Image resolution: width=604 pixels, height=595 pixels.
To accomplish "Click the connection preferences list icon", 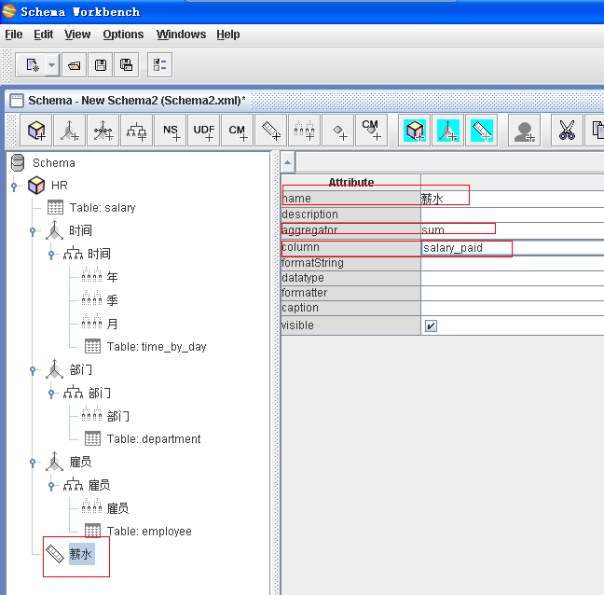I will click(x=159, y=65).
